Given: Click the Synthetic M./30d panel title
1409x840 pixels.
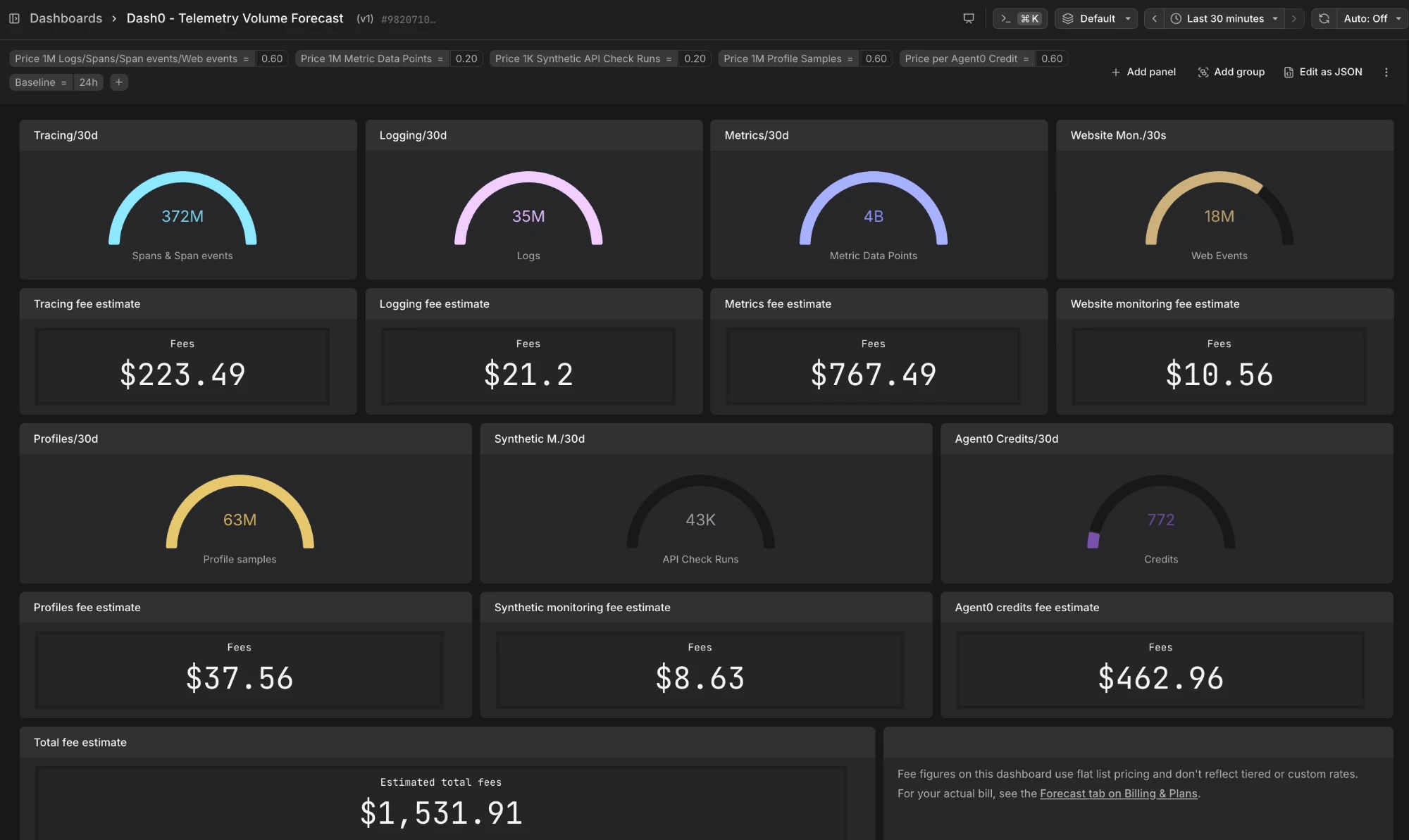Looking at the screenshot, I should coord(540,439).
